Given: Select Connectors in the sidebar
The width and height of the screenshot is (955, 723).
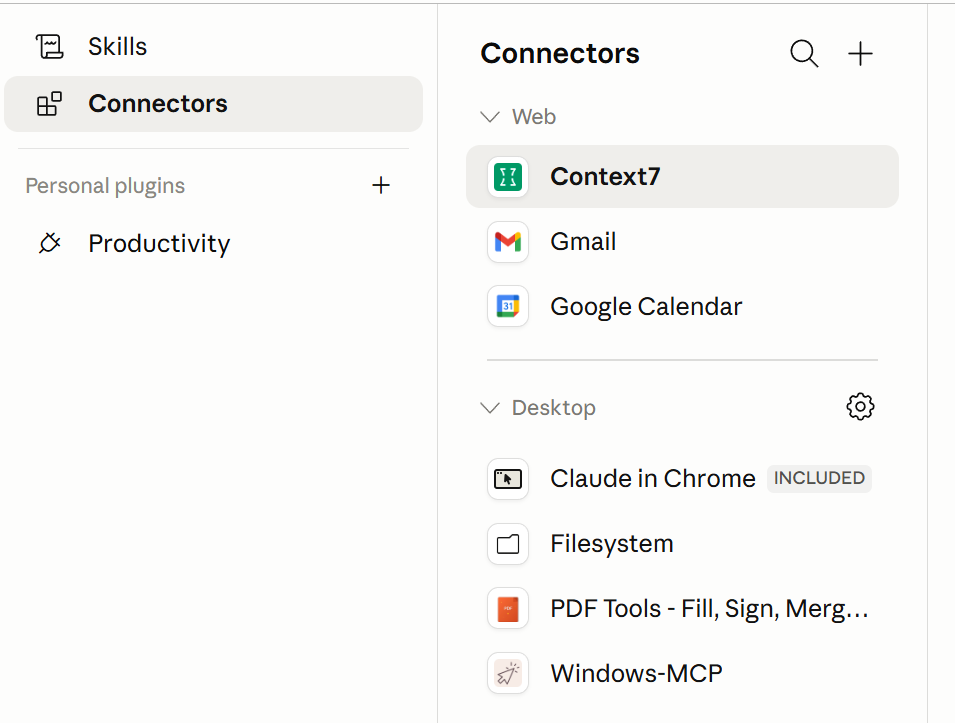Looking at the screenshot, I should [x=213, y=104].
